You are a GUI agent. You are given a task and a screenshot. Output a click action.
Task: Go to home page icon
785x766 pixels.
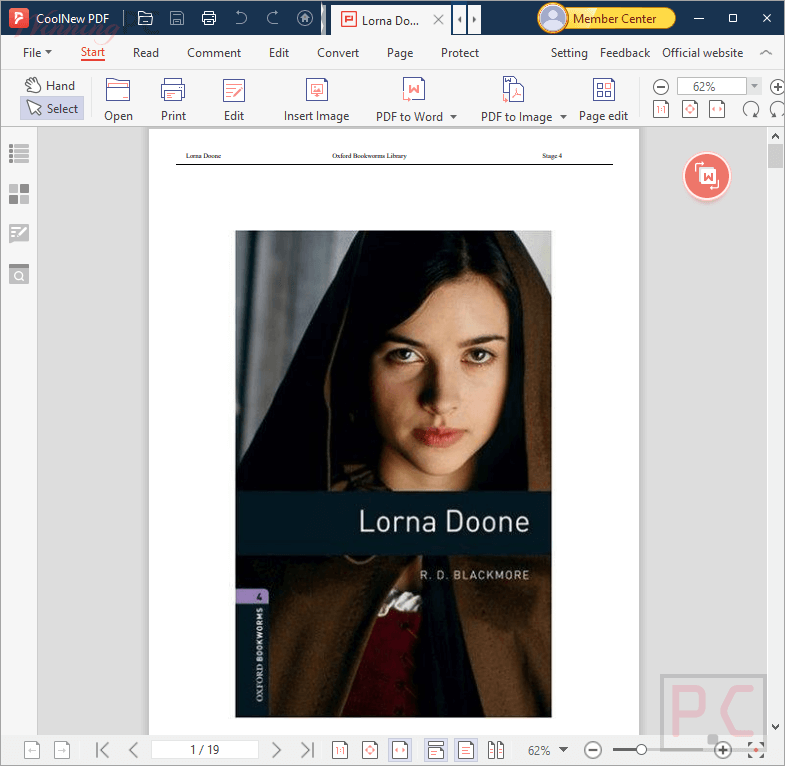pos(305,19)
